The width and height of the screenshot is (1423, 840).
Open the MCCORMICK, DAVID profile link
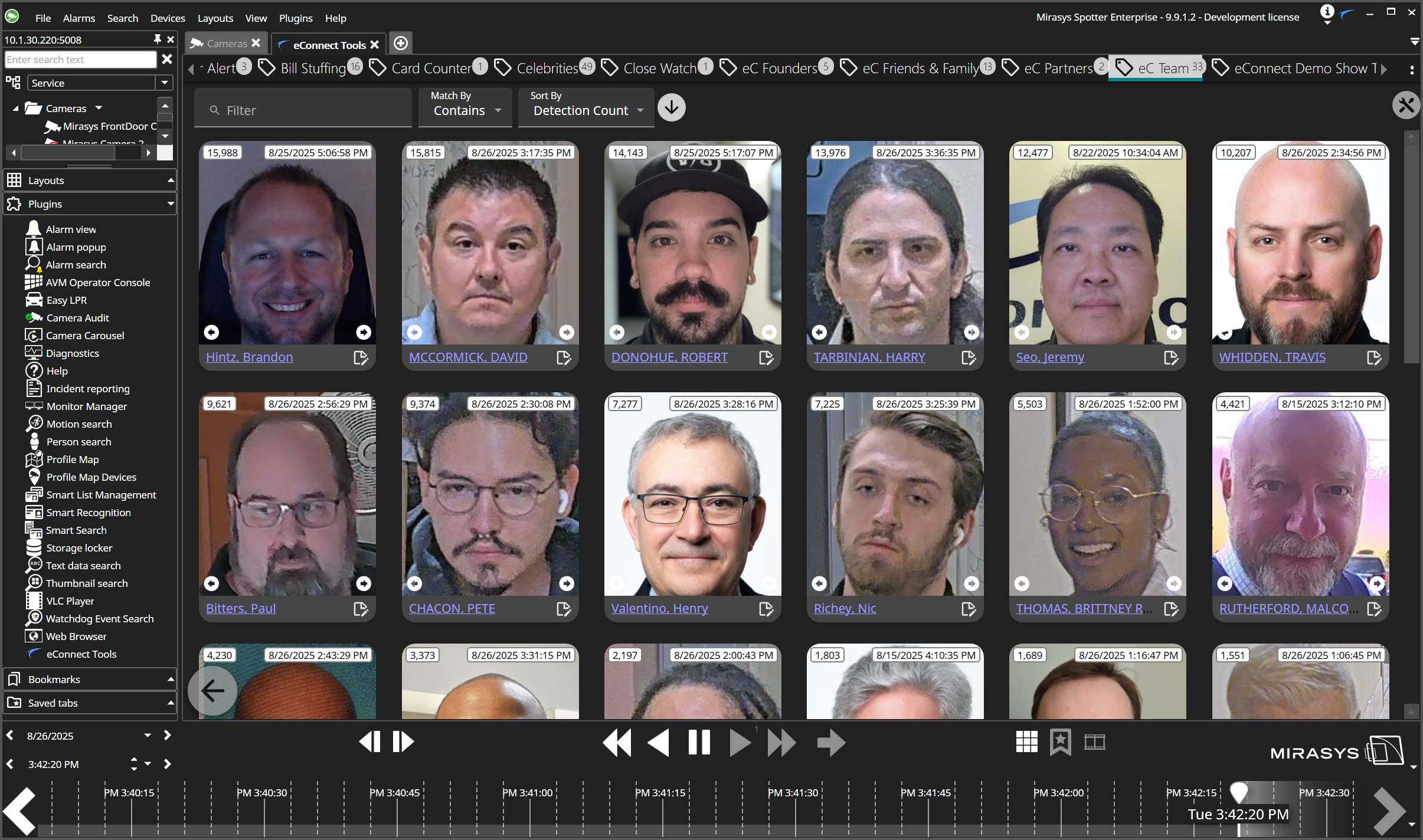coord(468,357)
